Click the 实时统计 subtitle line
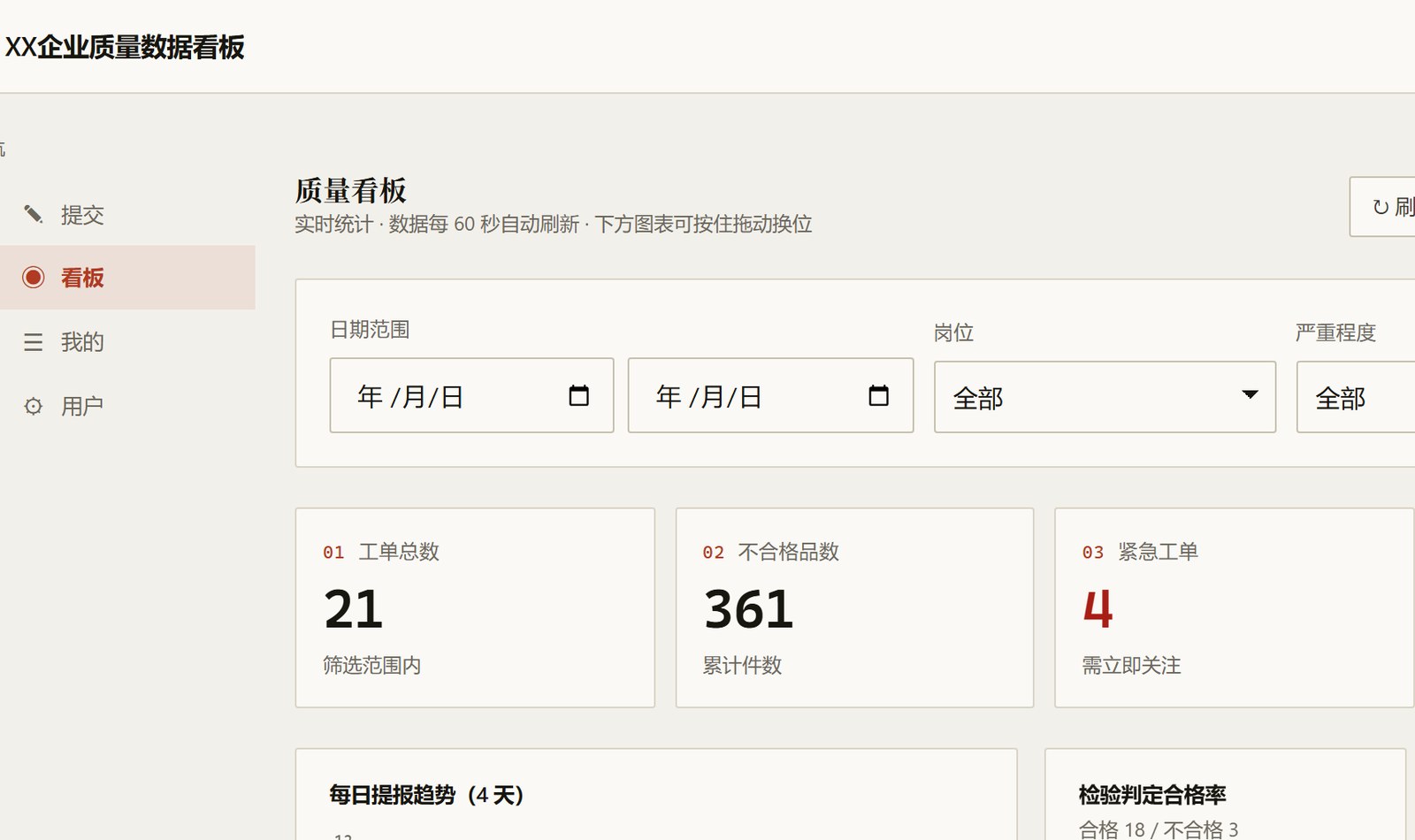The width and height of the screenshot is (1415, 840). pyautogui.click(x=554, y=225)
